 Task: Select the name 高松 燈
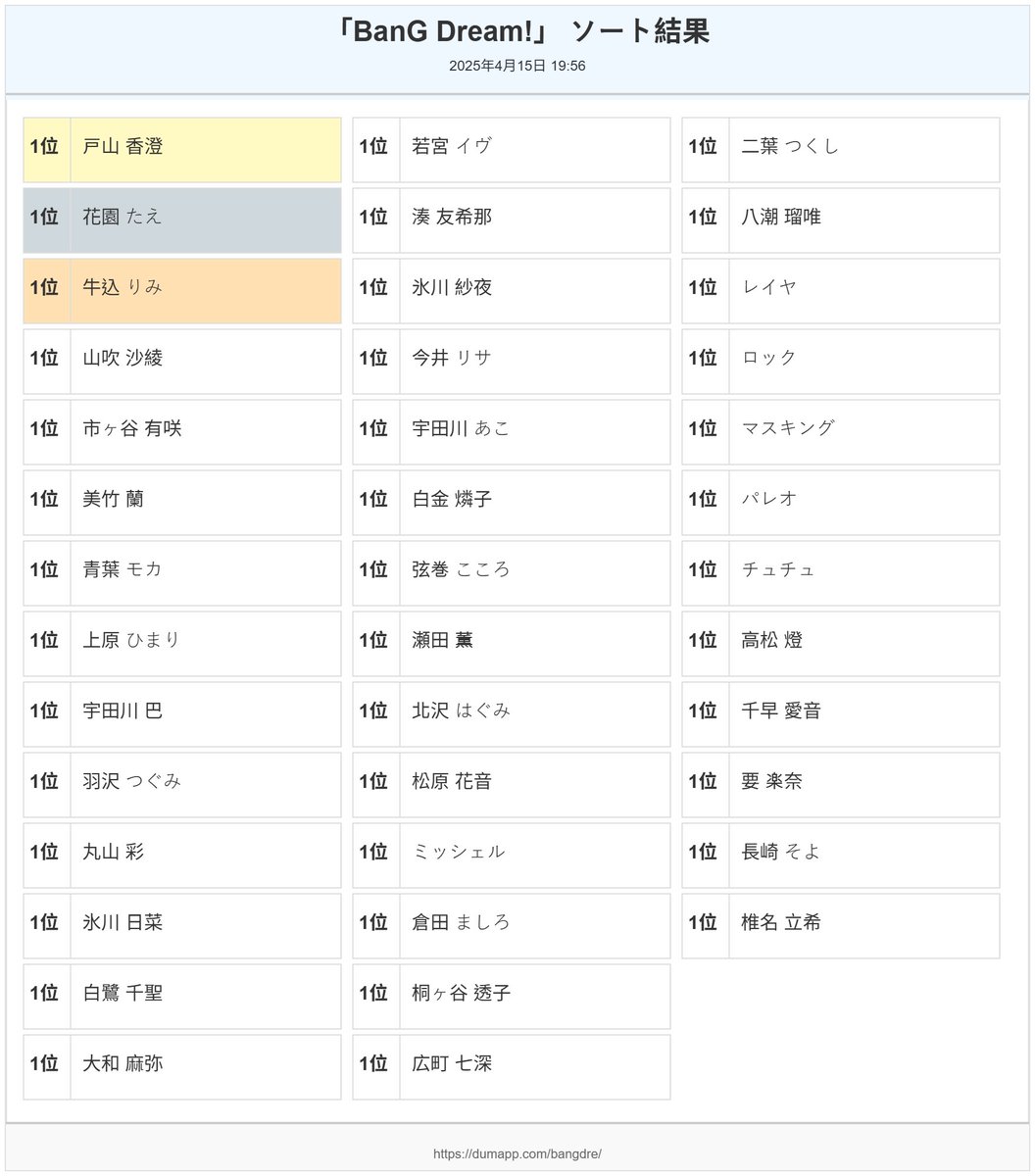coord(772,640)
